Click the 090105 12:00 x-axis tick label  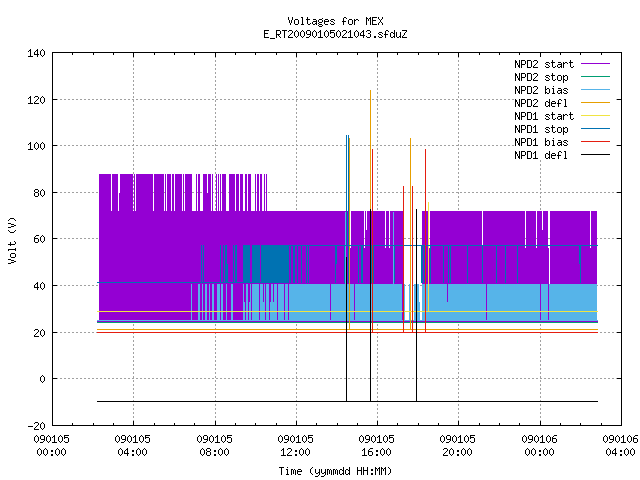tap(296, 446)
